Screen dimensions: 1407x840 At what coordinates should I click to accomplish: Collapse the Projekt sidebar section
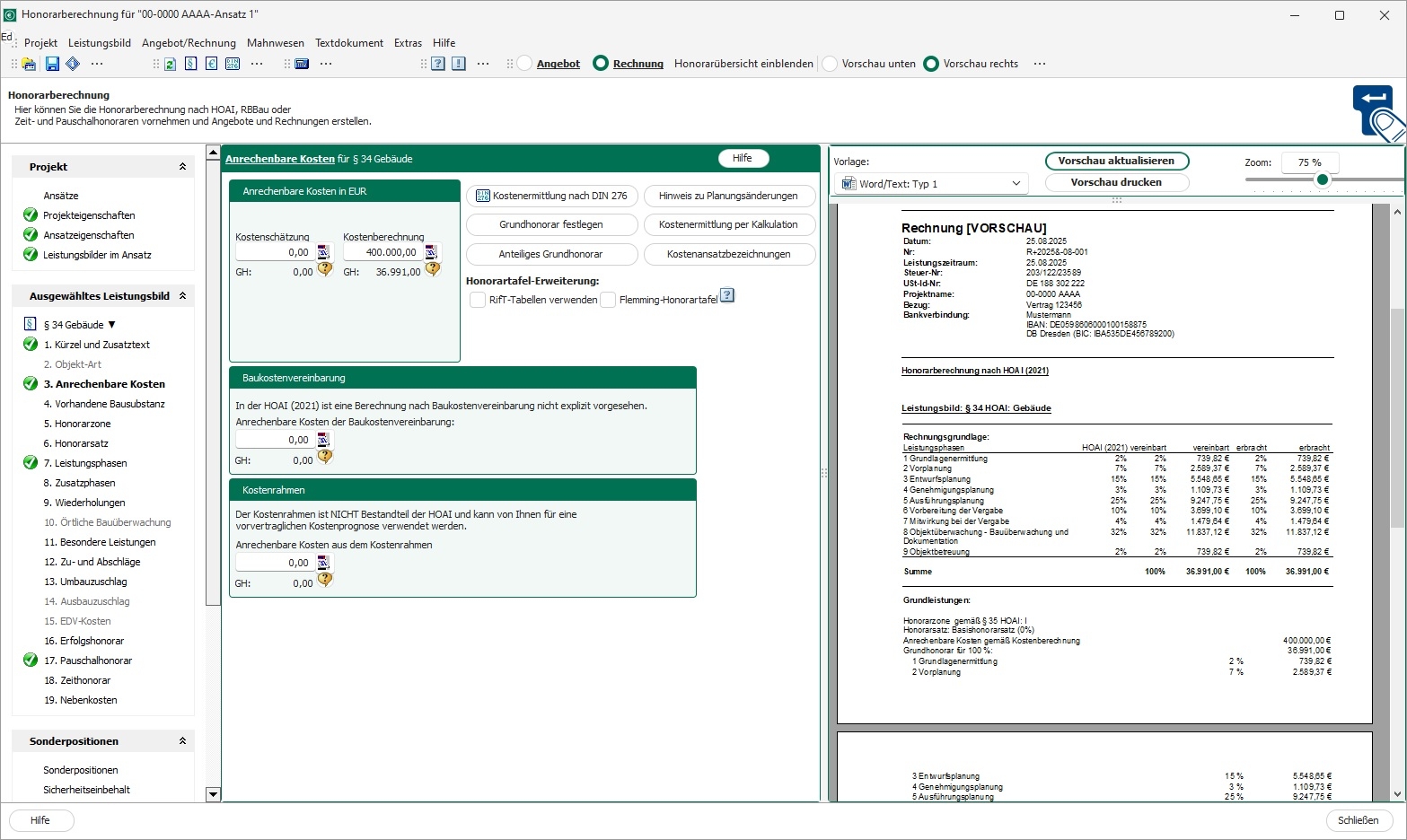point(182,167)
